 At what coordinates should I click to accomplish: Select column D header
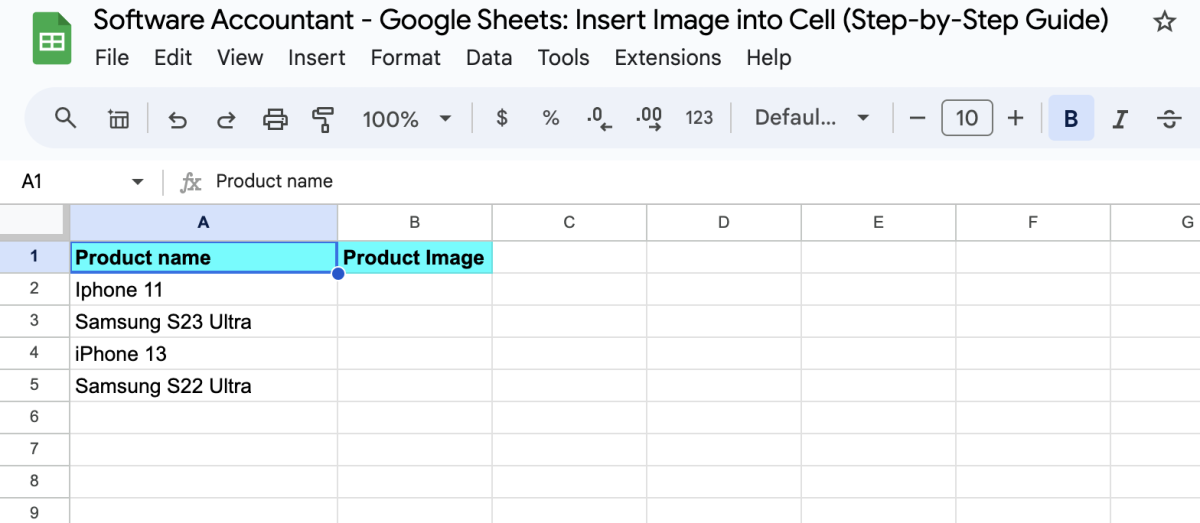coord(724,222)
